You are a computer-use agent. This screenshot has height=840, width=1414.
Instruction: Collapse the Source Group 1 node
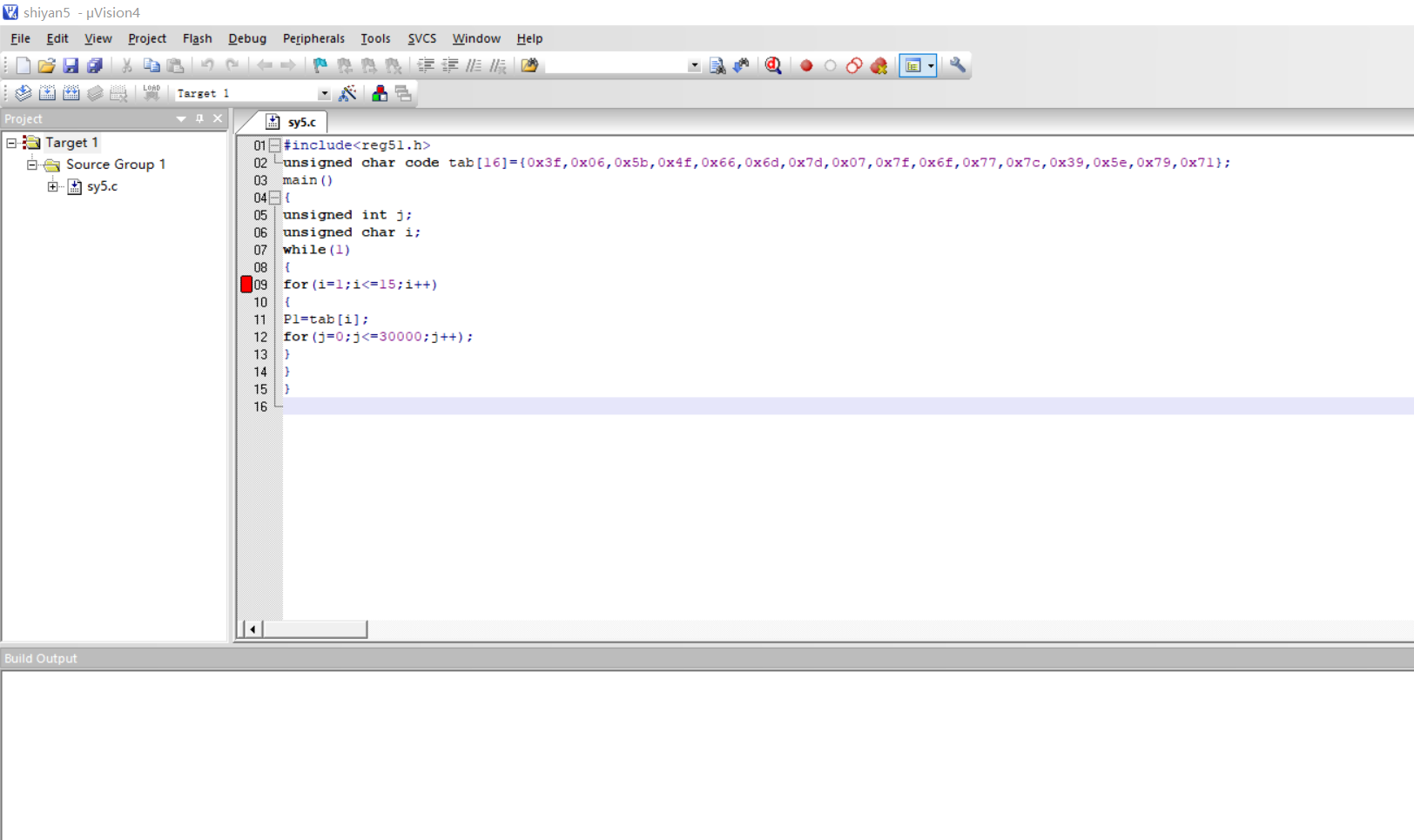[x=32, y=165]
